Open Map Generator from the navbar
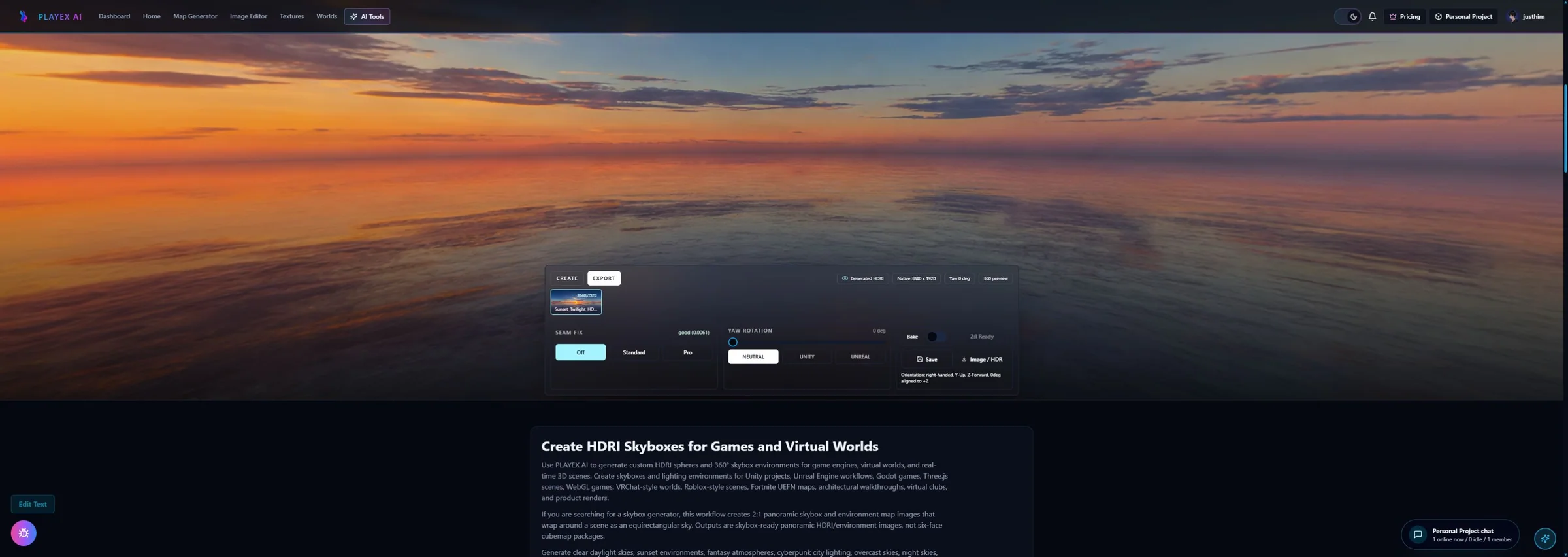This screenshot has width=1568, height=557. tap(195, 16)
